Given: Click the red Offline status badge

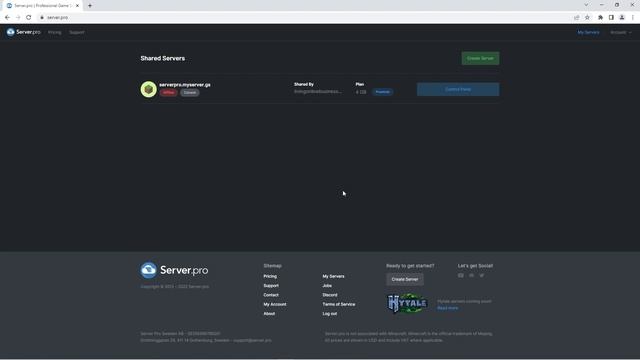Looking at the screenshot, I should tap(168, 93).
